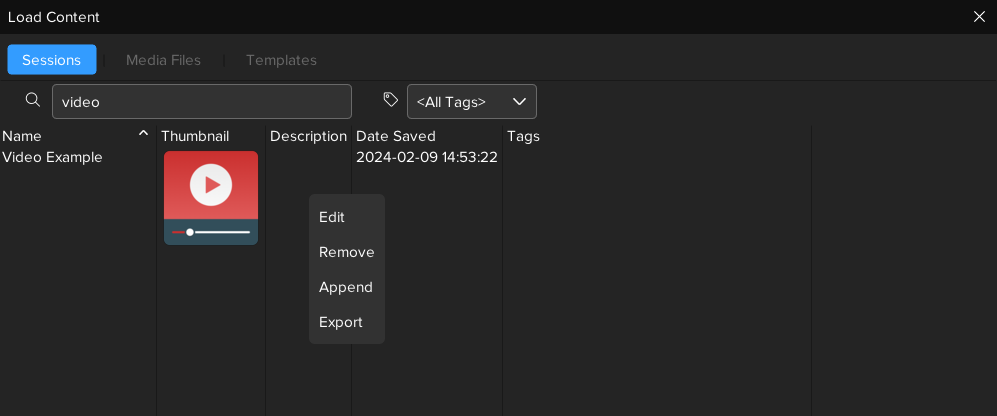Click the Tags column header
The height and width of the screenshot is (416, 997).
pyautogui.click(x=523, y=136)
